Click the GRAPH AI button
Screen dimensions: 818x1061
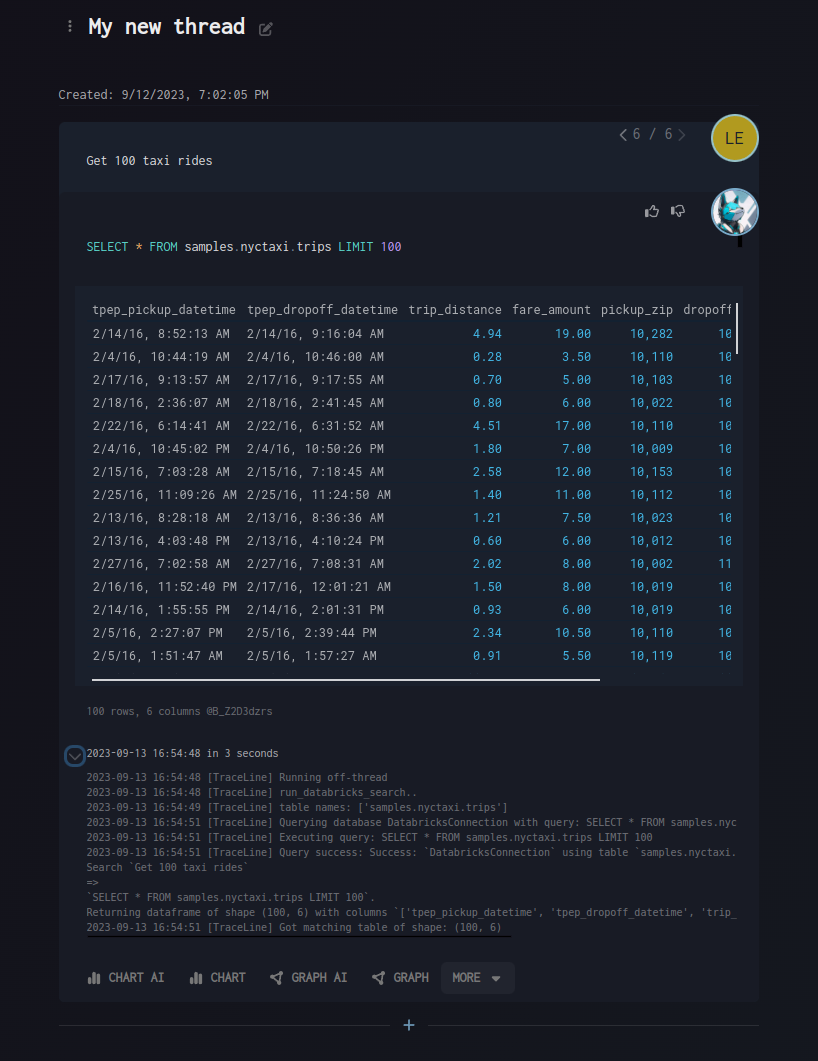tap(309, 978)
